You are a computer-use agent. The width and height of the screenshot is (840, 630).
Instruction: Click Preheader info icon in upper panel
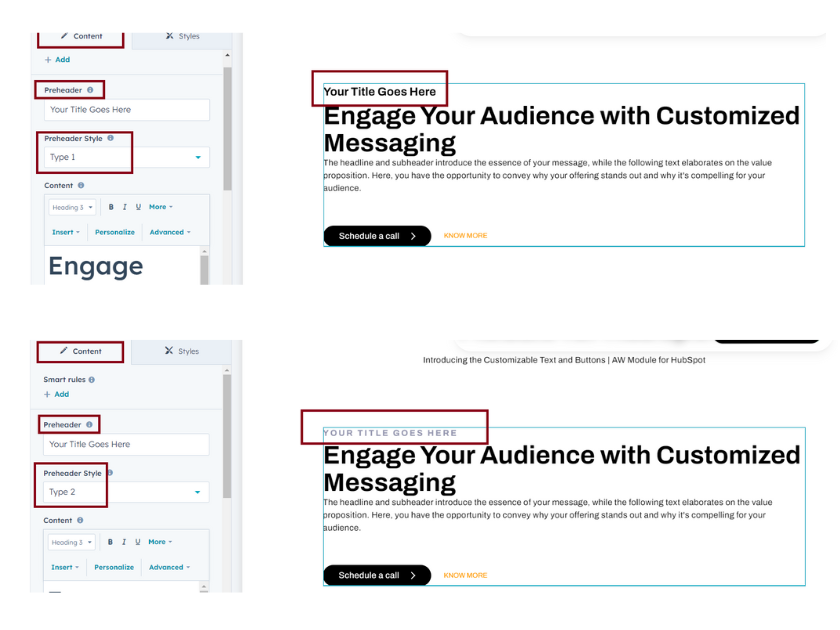click(90, 90)
